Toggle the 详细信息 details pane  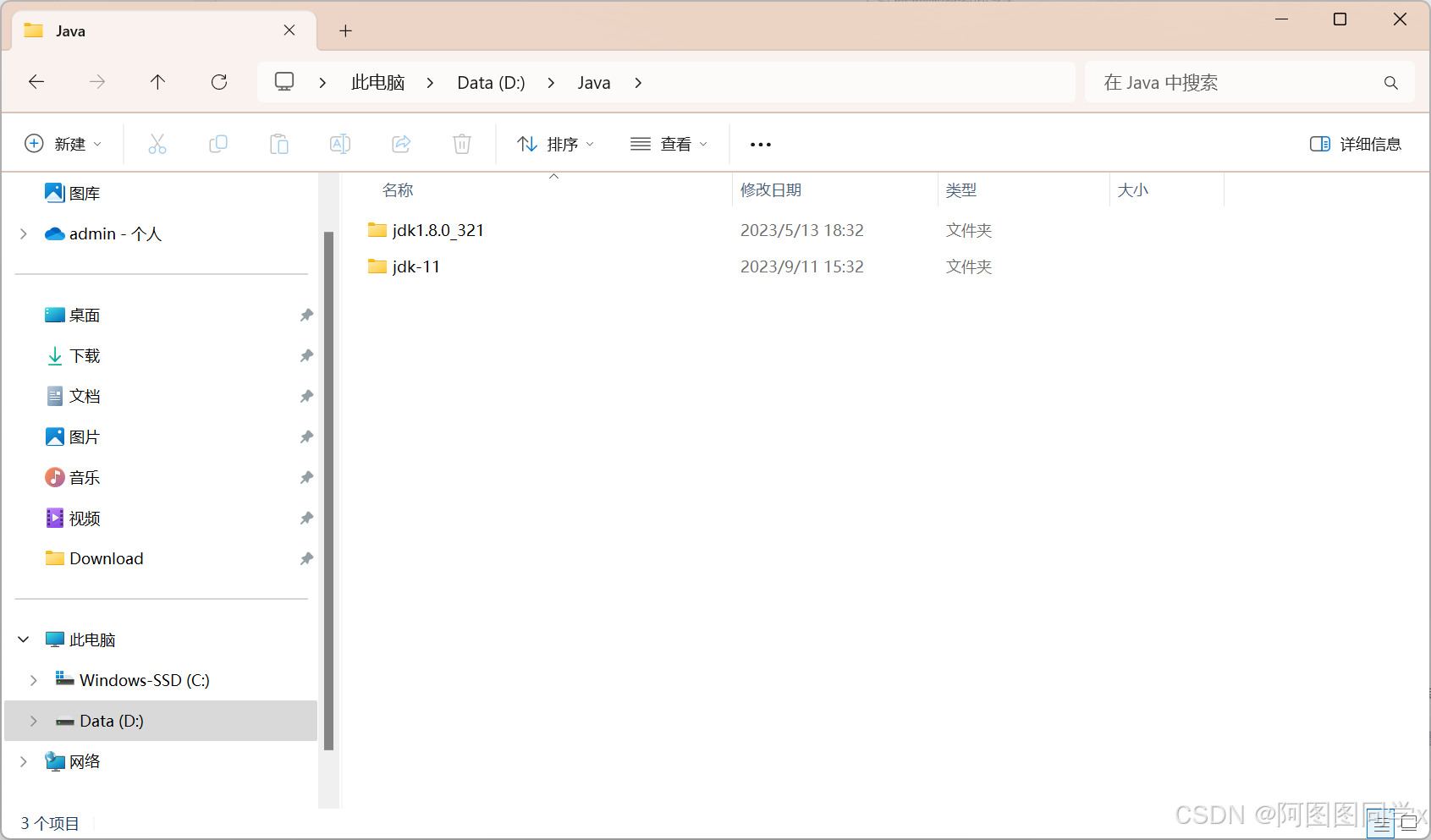(x=1356, y=144)
